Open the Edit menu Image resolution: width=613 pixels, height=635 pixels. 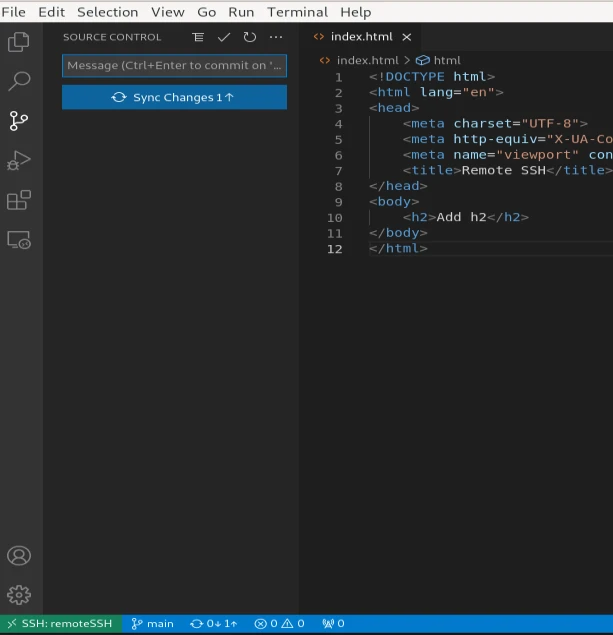[51, 12]
